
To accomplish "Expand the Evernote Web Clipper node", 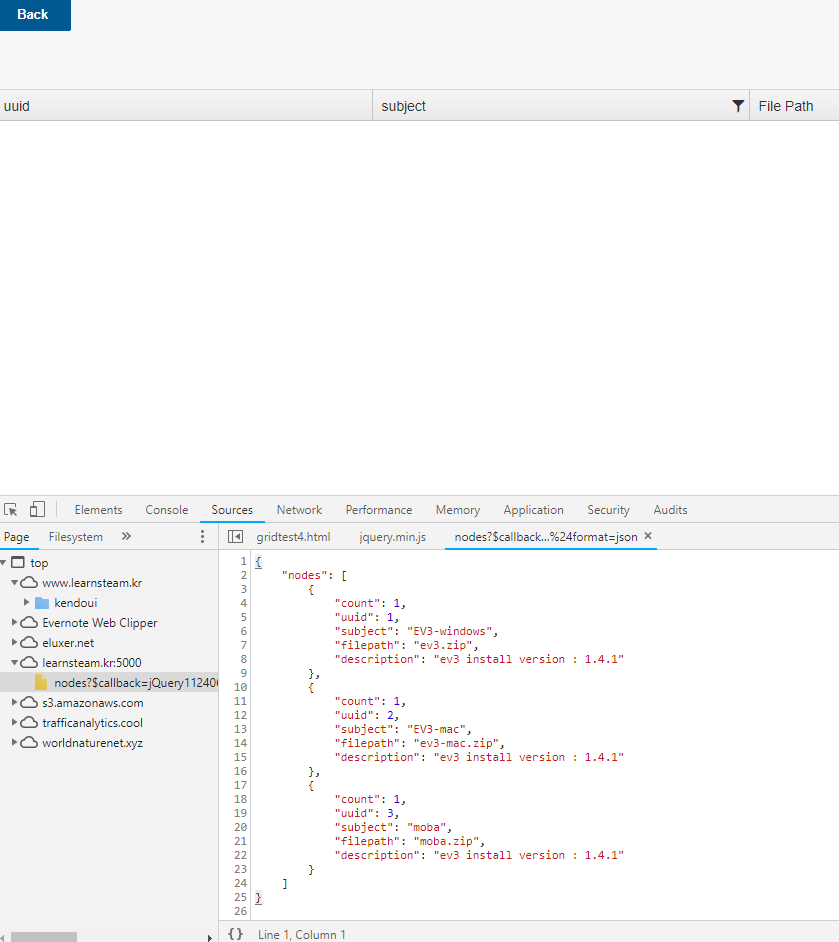I will tap(15, 623).
